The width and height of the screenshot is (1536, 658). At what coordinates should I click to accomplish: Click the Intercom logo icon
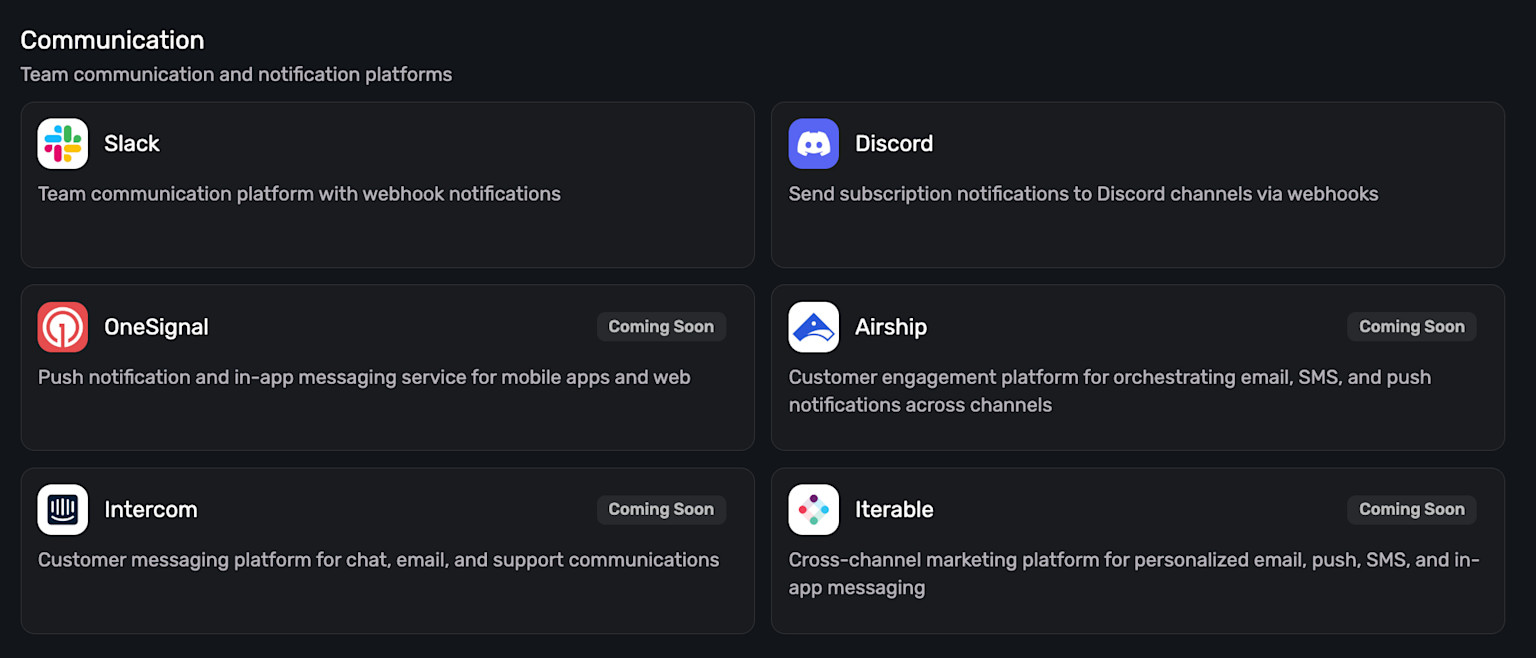coord(63,510)
